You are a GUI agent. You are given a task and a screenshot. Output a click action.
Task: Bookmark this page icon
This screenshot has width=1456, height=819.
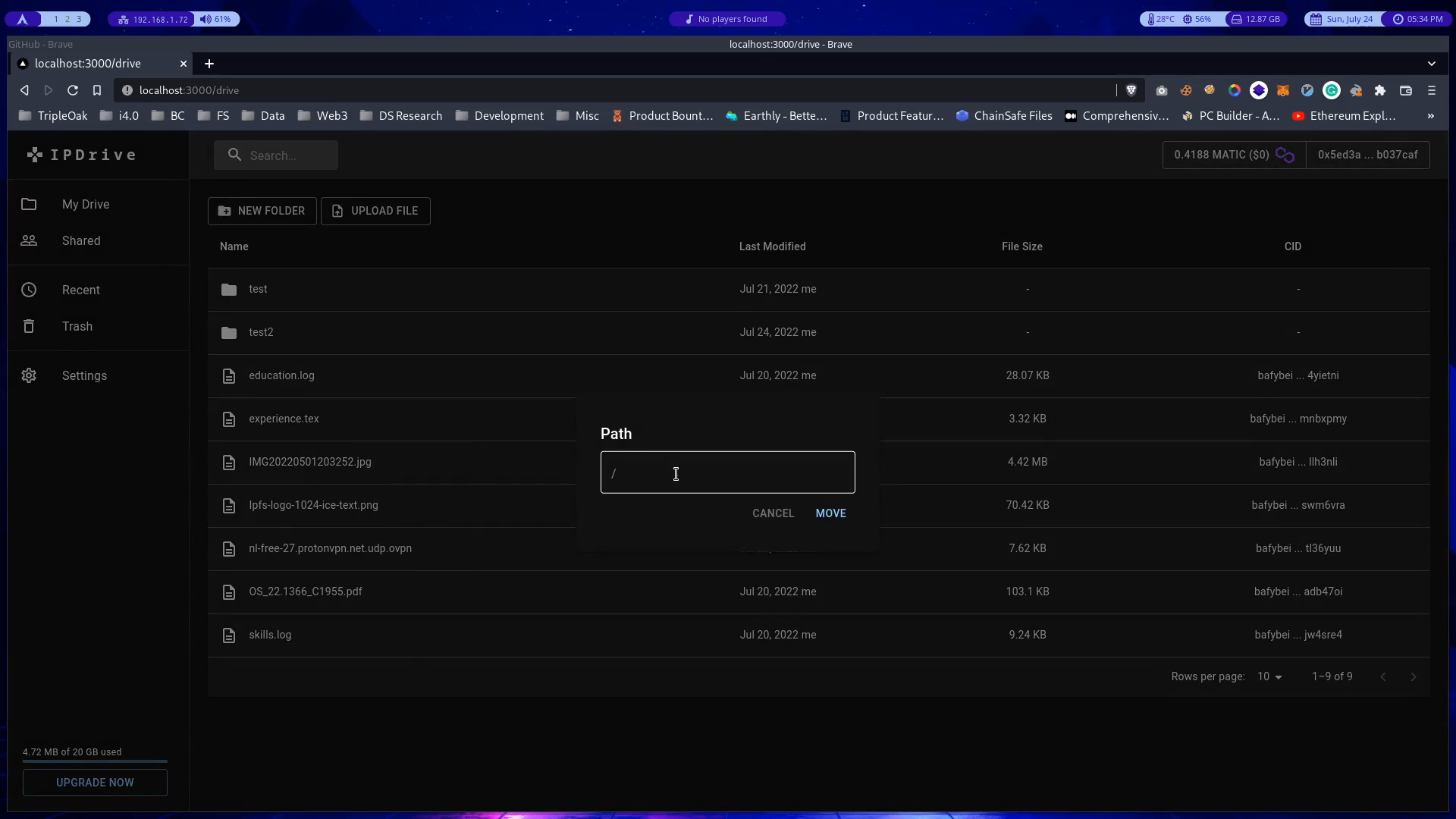97,90
